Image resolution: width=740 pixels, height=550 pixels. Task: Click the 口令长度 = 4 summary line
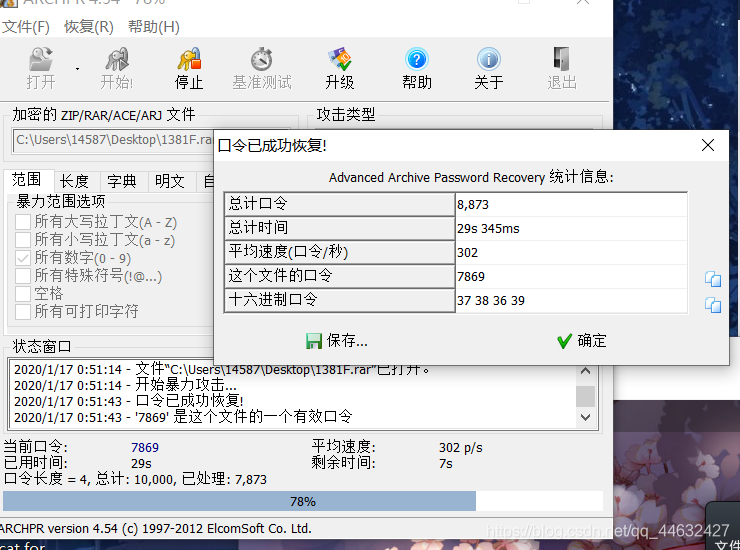click(135, 479)
